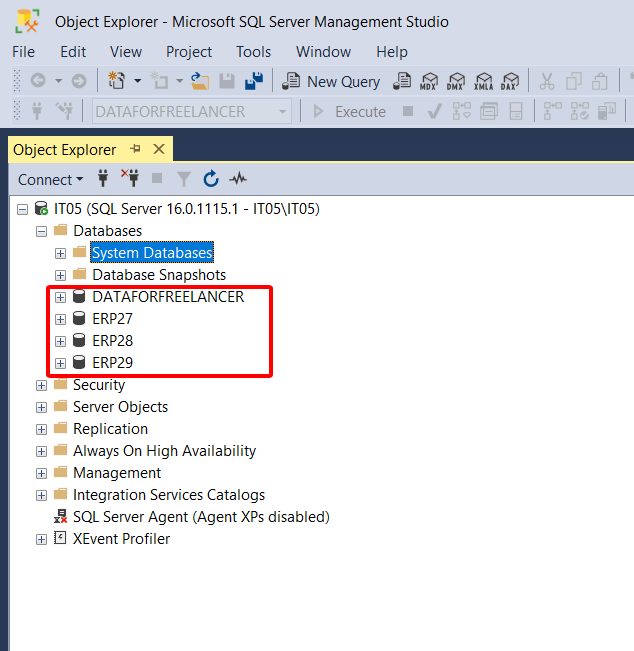Expand the Database Snapshots folder
The image size is (634, 651).
61,275
